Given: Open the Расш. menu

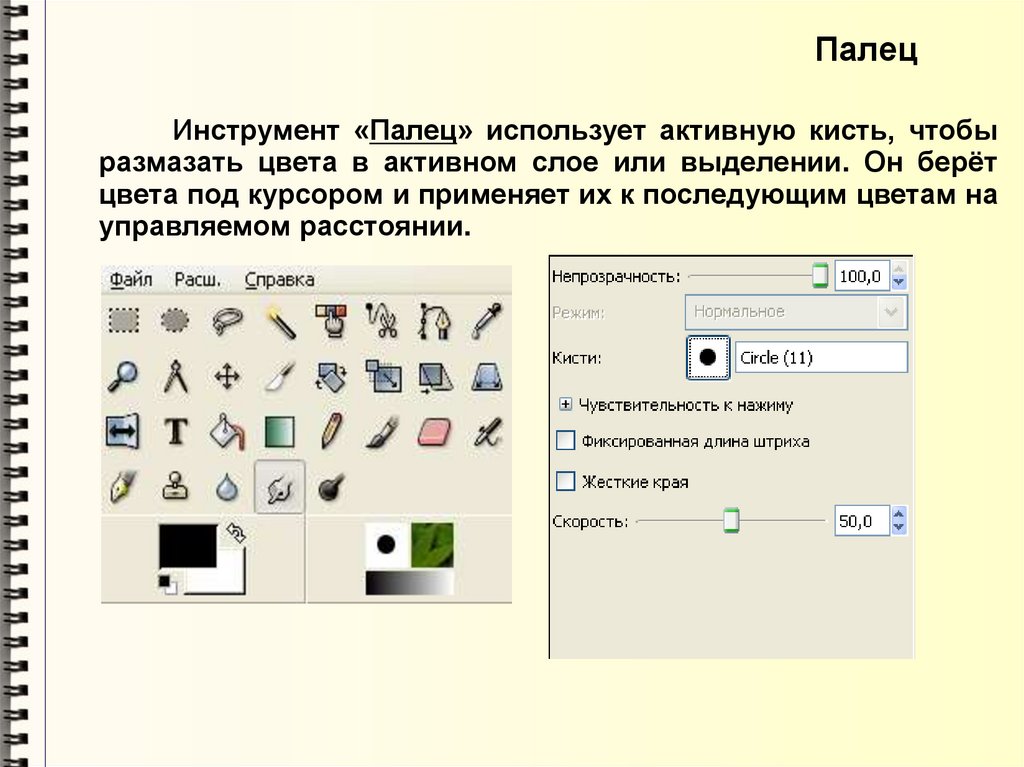Looking at the screenshot, I should [x=197, y=280].
